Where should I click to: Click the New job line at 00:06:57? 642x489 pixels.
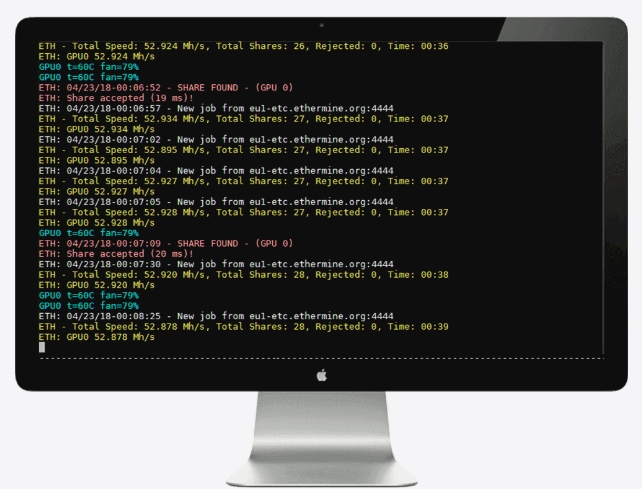[215, 107]
